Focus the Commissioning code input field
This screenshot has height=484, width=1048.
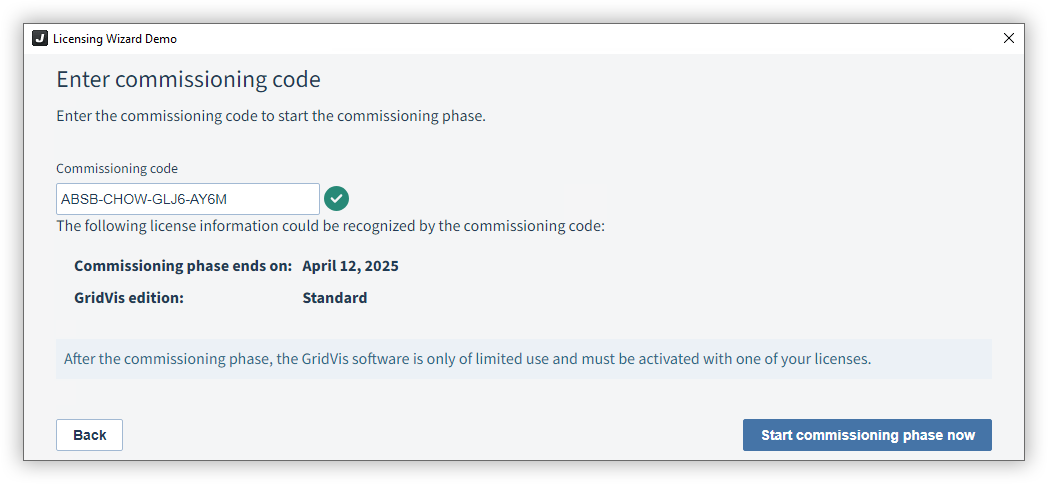[188, 199]
